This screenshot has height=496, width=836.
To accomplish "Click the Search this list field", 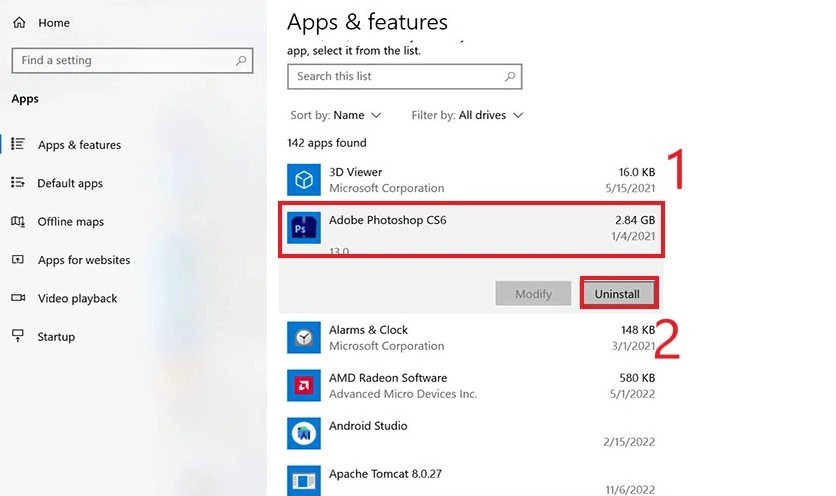I will tap(395, 76).
